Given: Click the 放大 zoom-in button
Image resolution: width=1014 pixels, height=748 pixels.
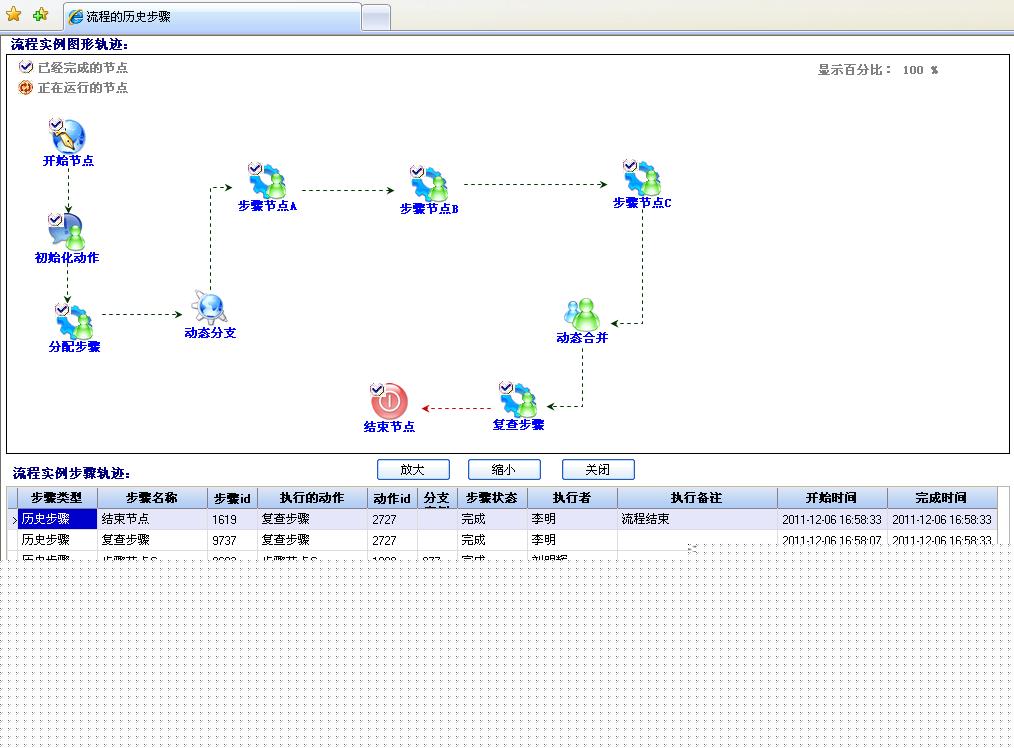Looking at the screenshot, I should click(x=413, y=469).
